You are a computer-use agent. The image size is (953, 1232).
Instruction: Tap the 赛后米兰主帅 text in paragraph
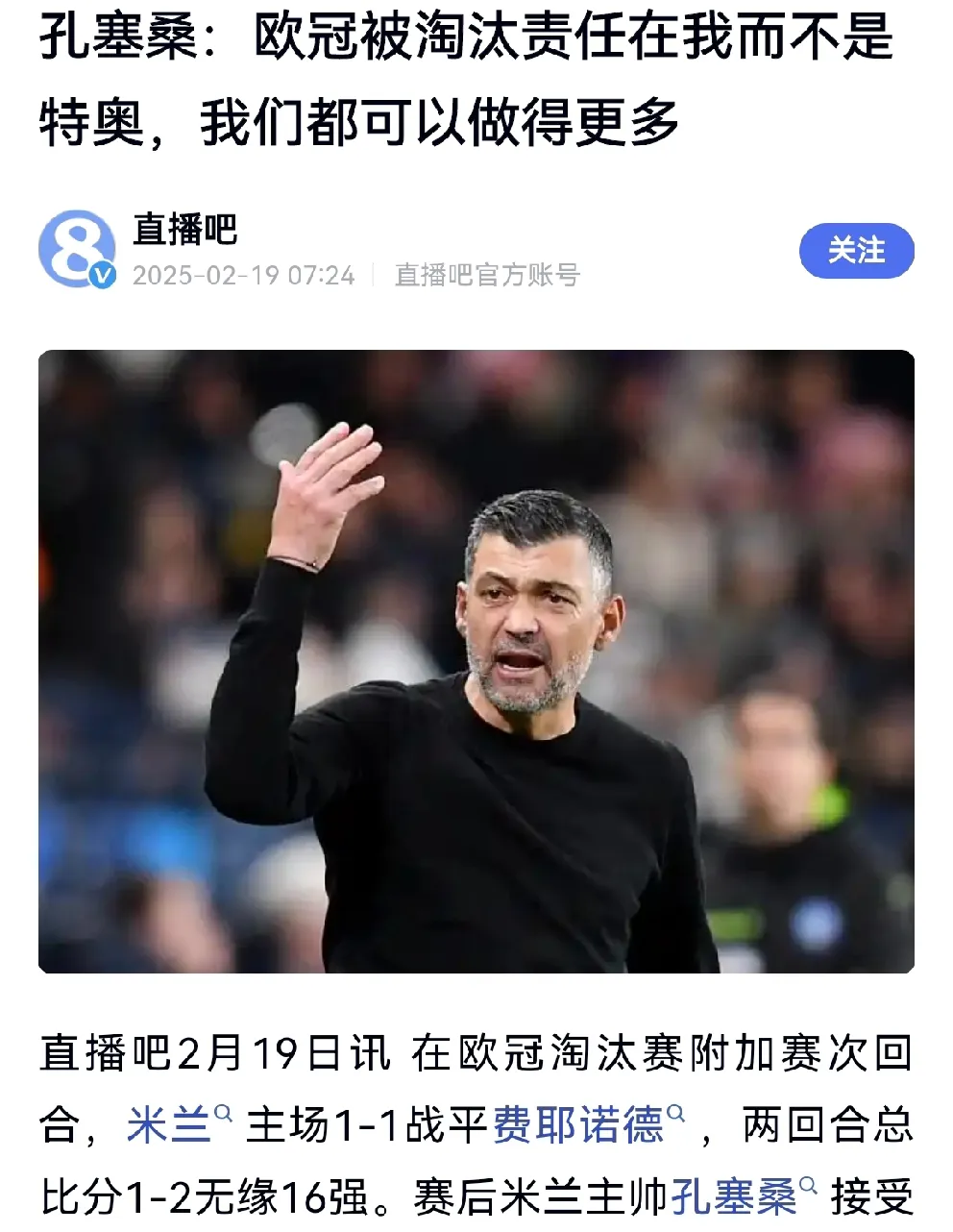pyautogui.click(x=541, y=1197)
